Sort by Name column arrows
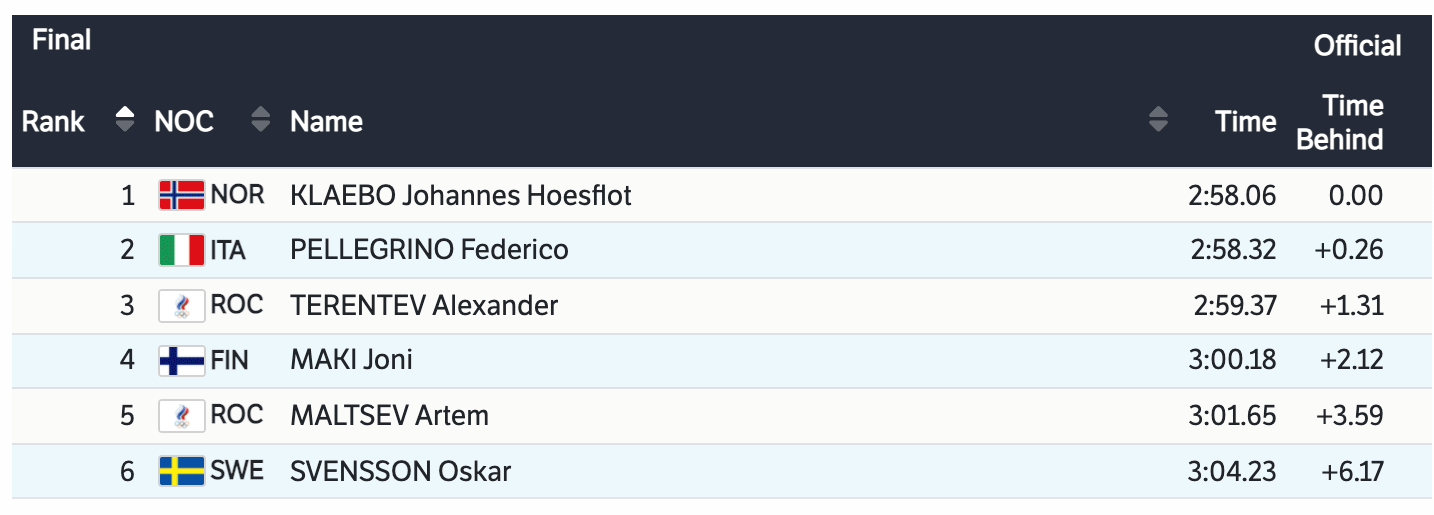The height and width of the screenshot is (515, 1434). tap(1158, 120)
